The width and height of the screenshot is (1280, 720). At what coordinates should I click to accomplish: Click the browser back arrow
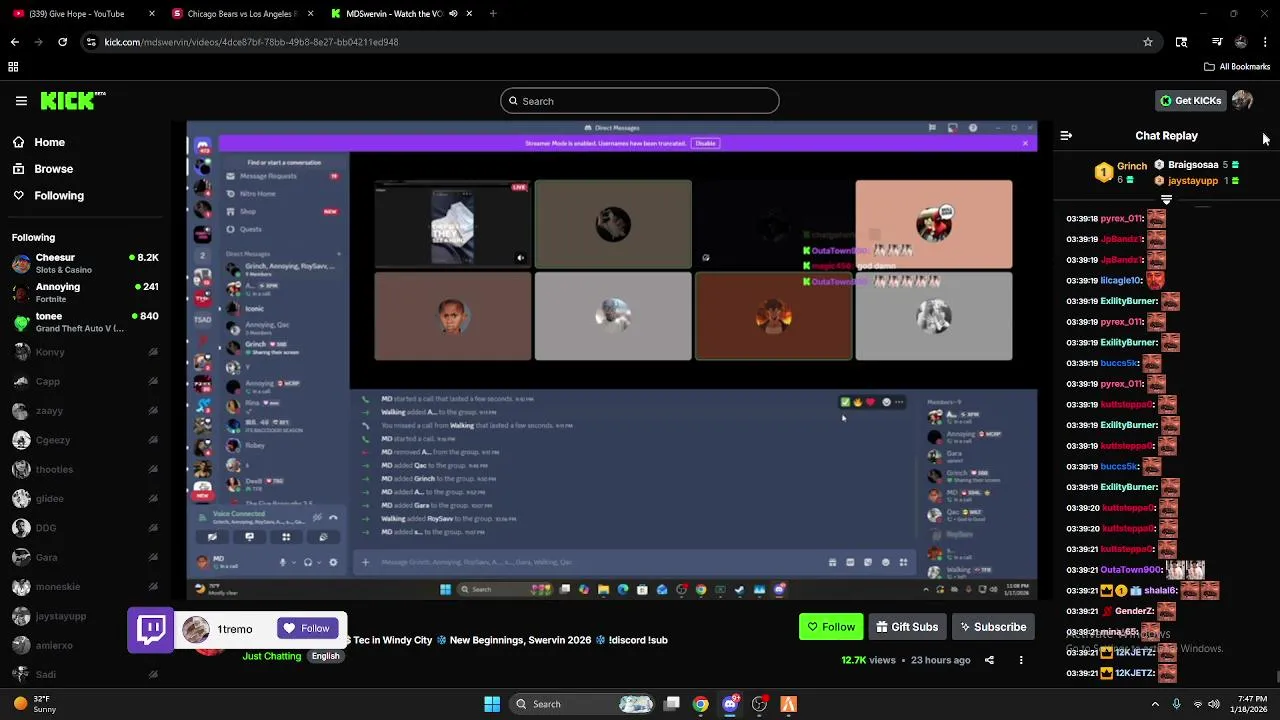point(14,42)
